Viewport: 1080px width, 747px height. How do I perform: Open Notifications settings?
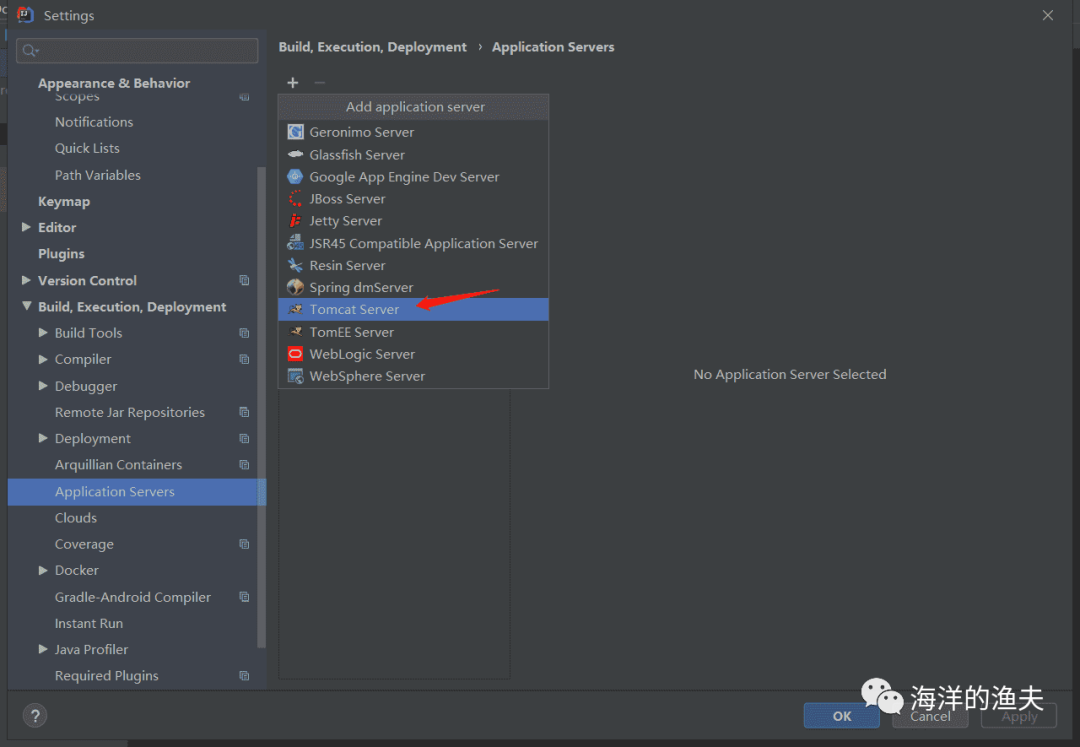click(x=94, y=122)
